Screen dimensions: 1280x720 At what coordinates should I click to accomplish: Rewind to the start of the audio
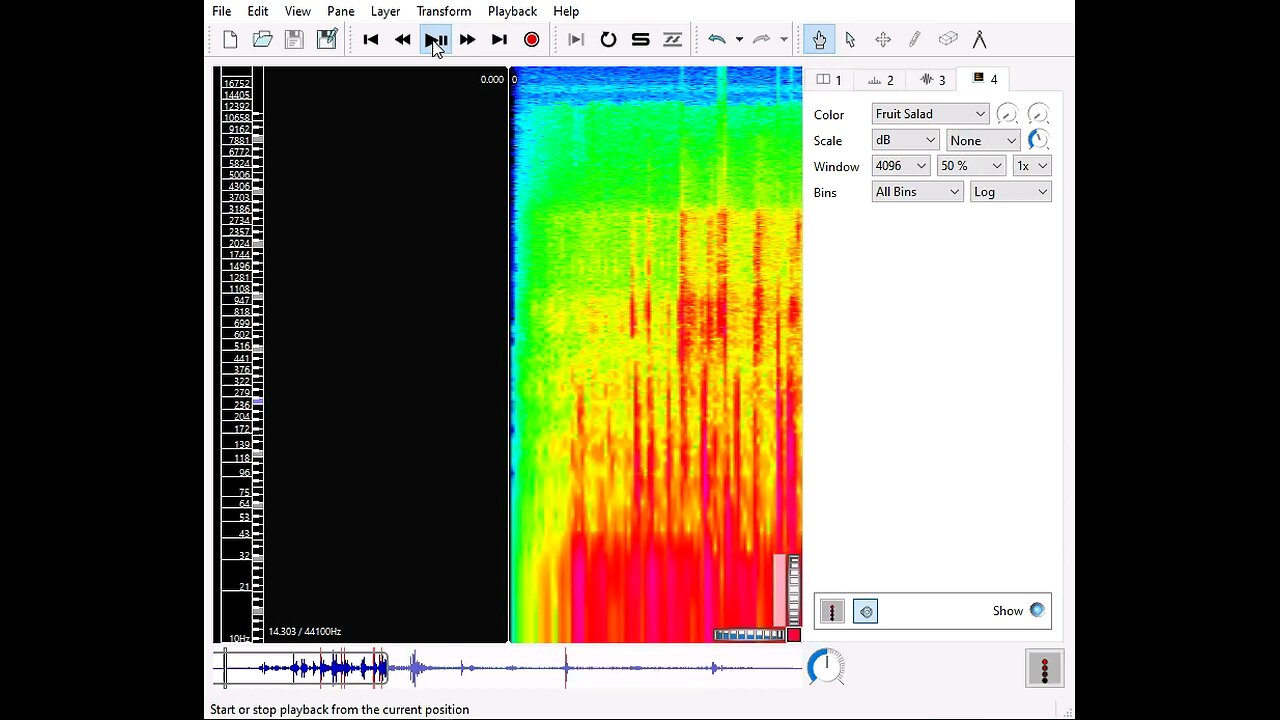tap(371, 40)
